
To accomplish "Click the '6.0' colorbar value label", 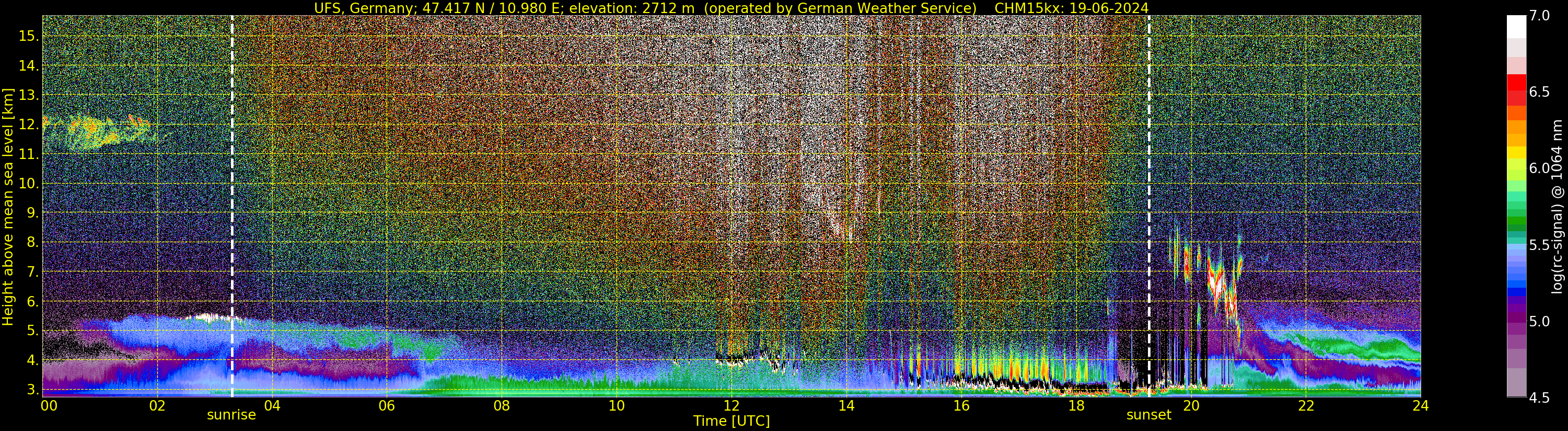I will (1539, 168).
